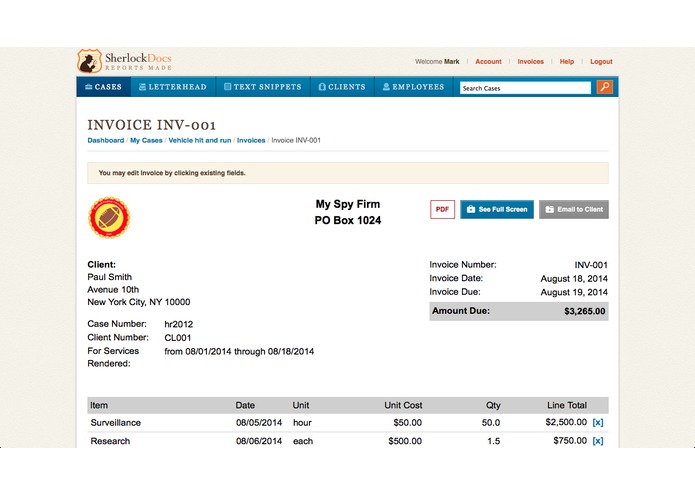Edit Research quantity 1.5
The height and width of the screenshot is (494, 695).
click(x=493, y=441)
